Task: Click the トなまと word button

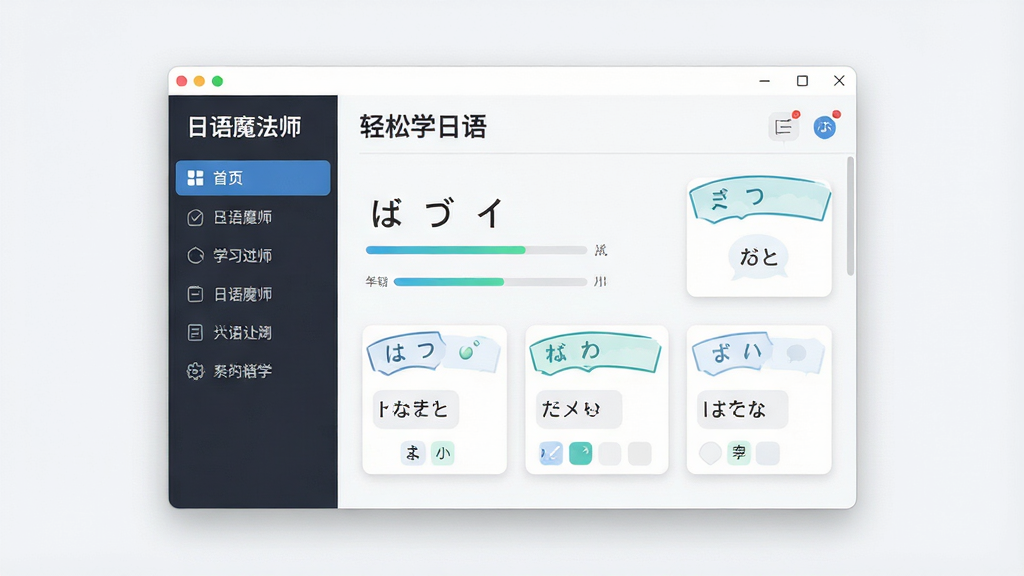Action: [x=415, y=409]
